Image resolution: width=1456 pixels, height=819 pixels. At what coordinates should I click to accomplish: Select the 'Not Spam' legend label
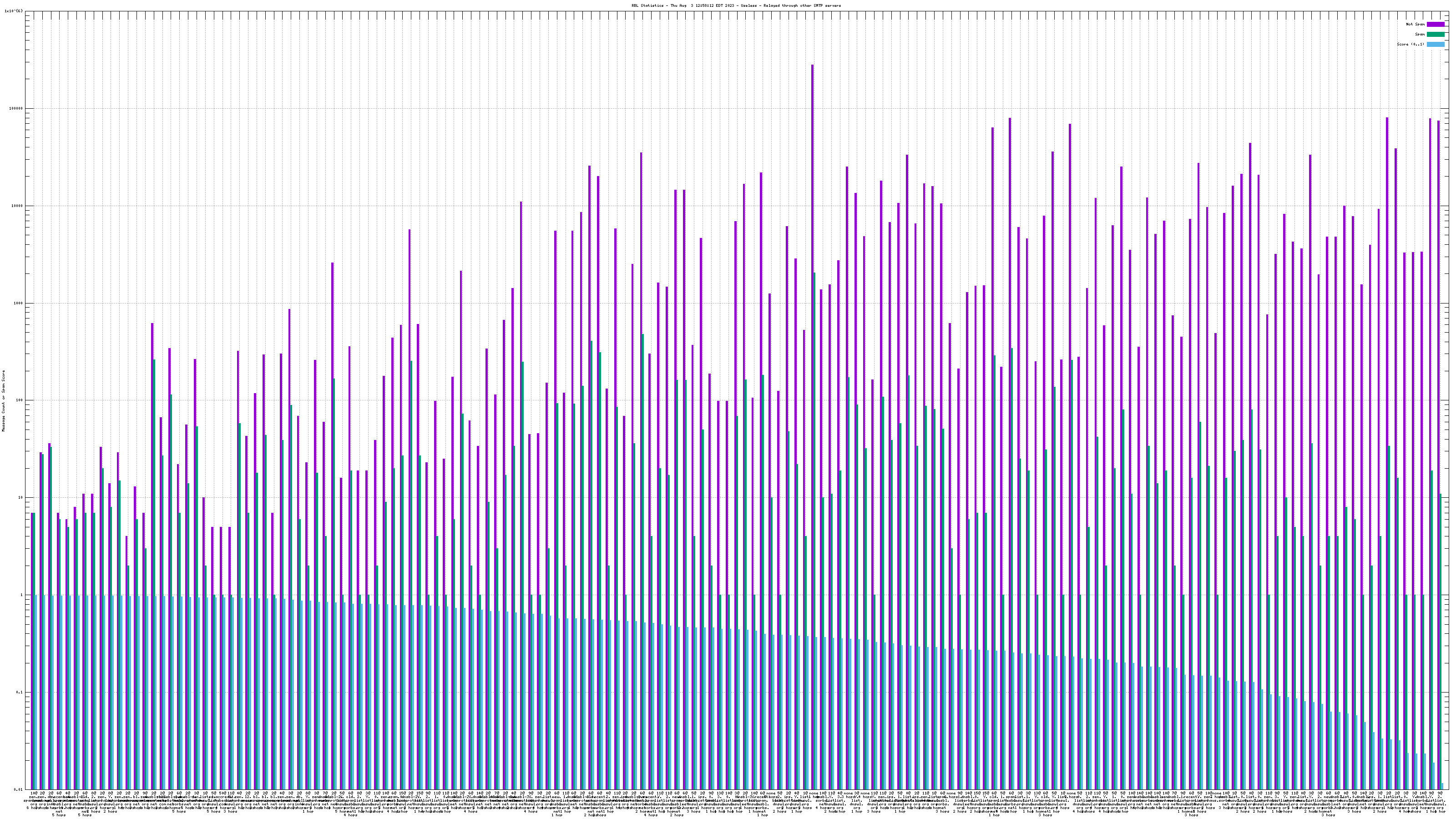click(x=1416, y=24)
